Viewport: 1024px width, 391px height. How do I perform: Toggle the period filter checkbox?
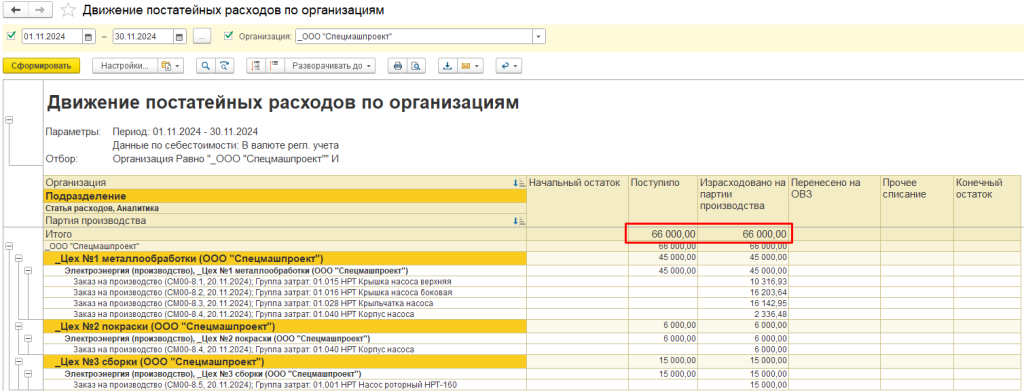pos(10,36)
